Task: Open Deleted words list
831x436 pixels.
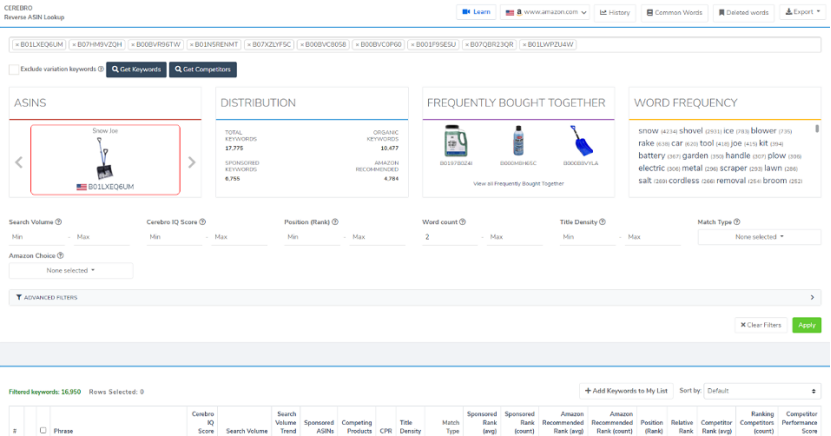Action: [x=743, y=12]
